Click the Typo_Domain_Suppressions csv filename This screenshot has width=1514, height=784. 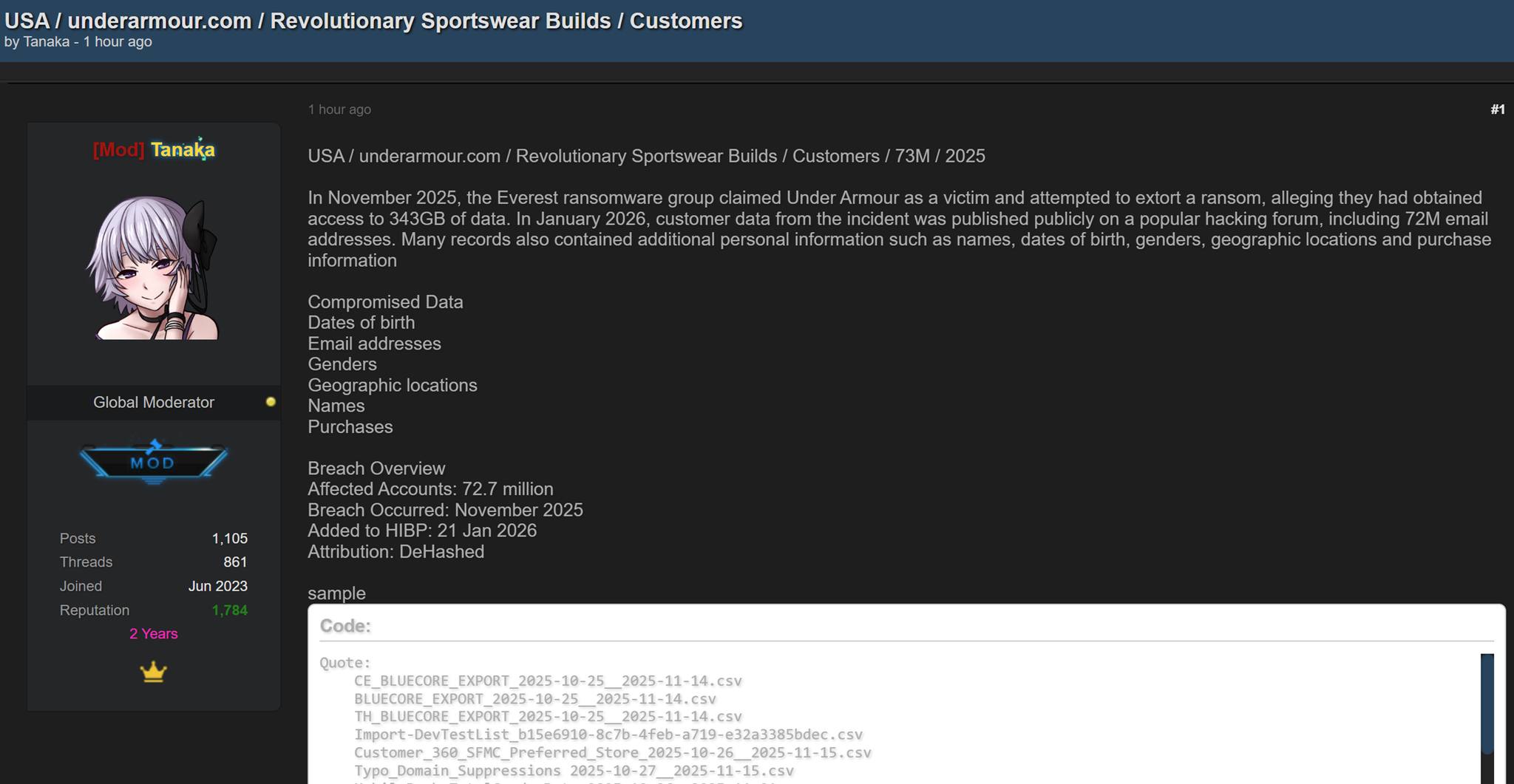tap(574, 771)
